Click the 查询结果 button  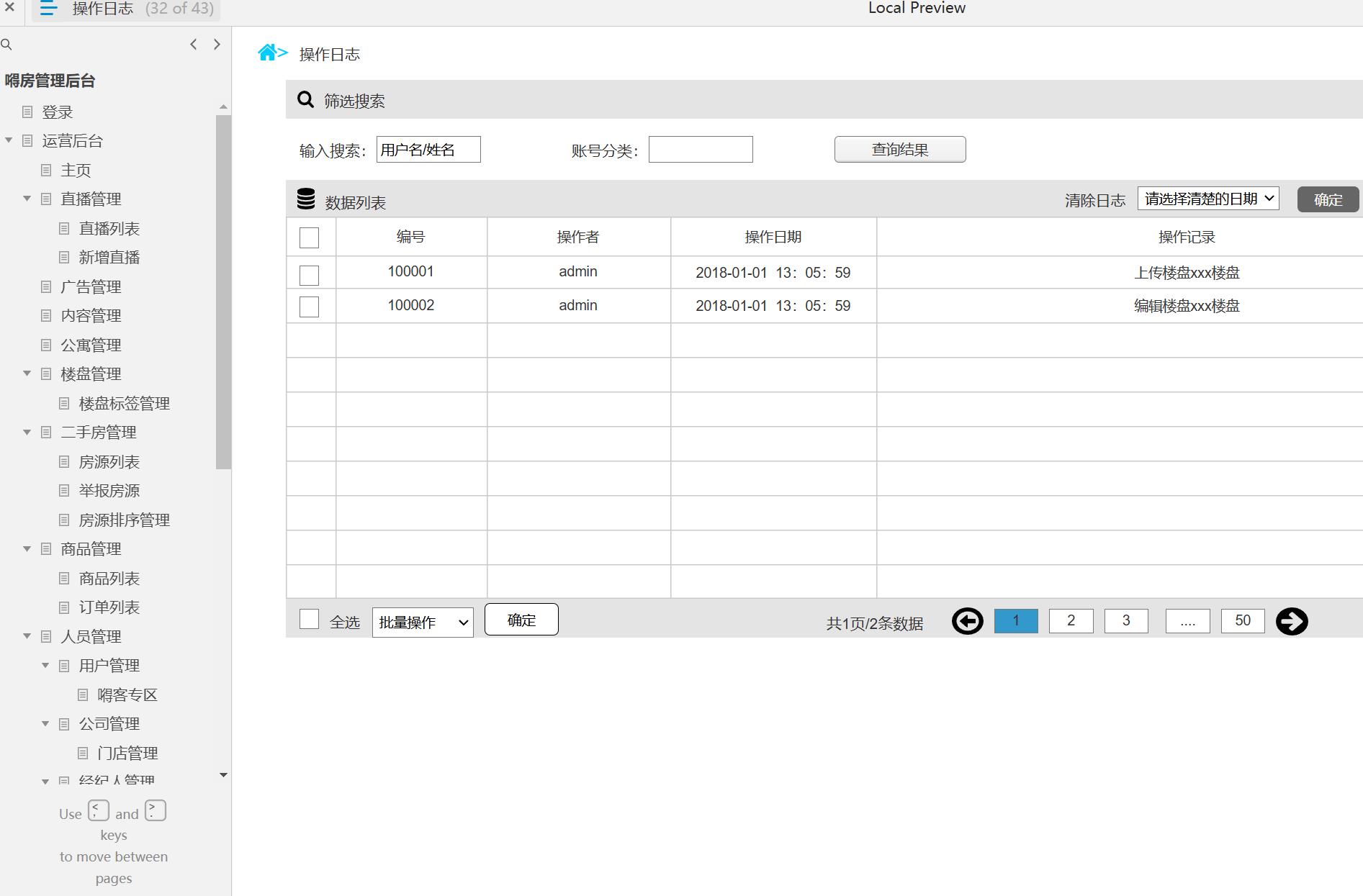point(900,150)
